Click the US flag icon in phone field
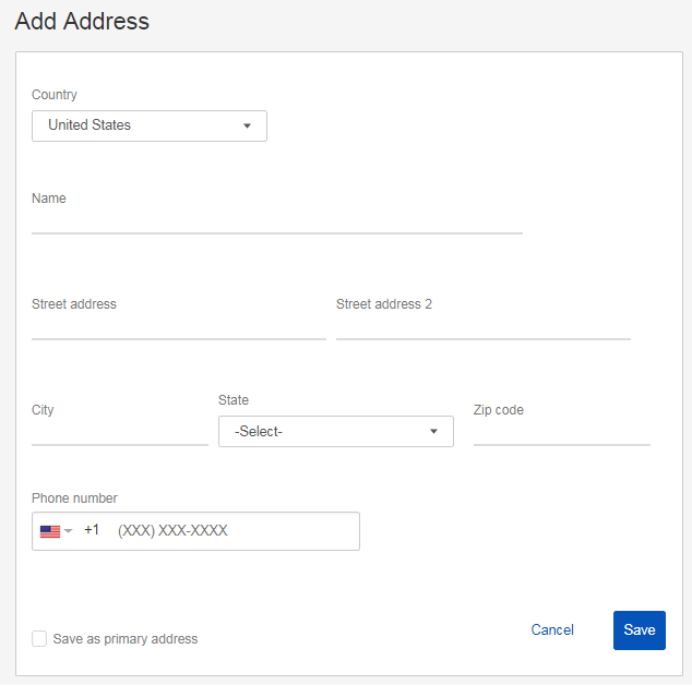The image size is (692, 686). [x=50, y=532]
